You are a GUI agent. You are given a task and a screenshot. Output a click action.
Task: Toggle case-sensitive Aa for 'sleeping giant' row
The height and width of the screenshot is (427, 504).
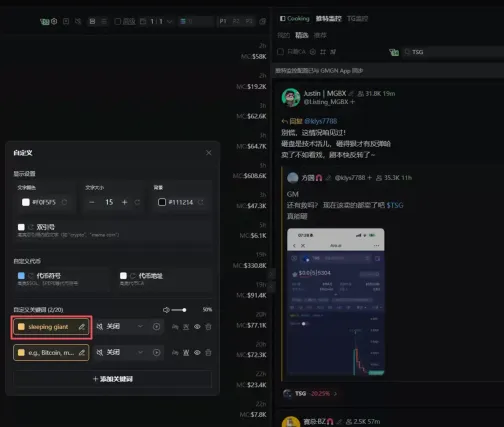click(x=175, y=327)
